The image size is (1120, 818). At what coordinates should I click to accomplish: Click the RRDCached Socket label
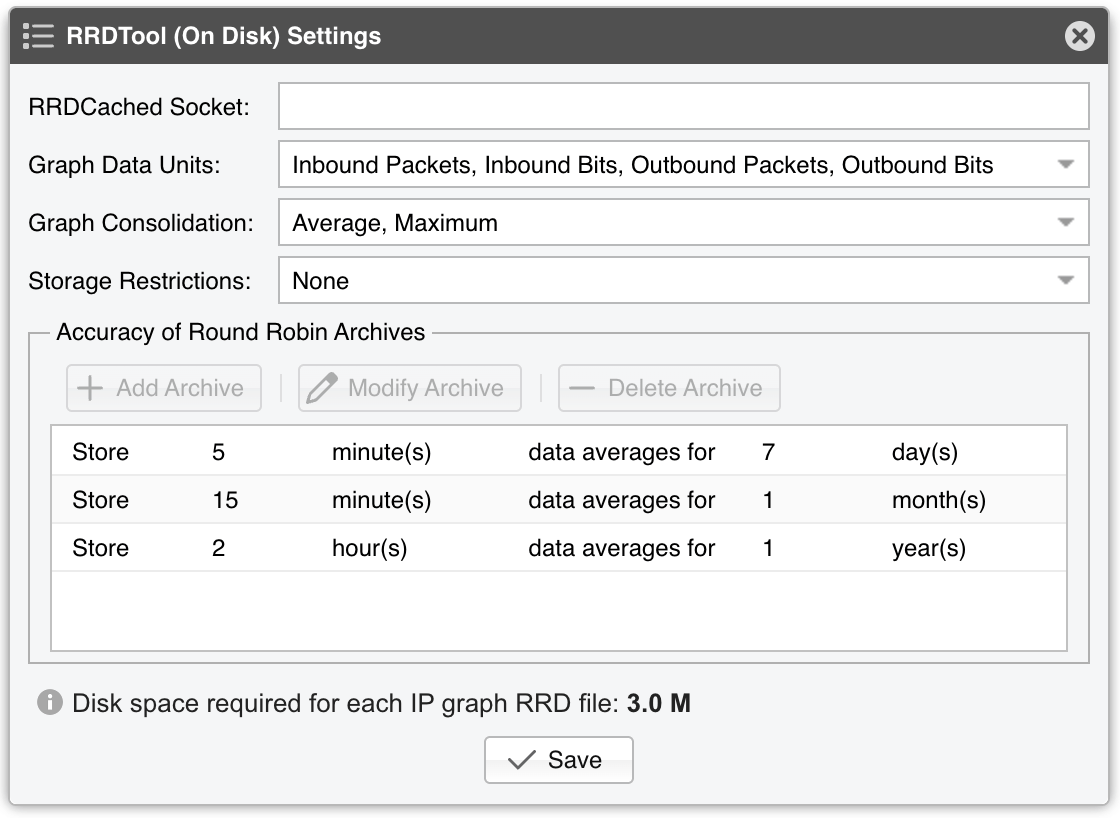[139, 106]
